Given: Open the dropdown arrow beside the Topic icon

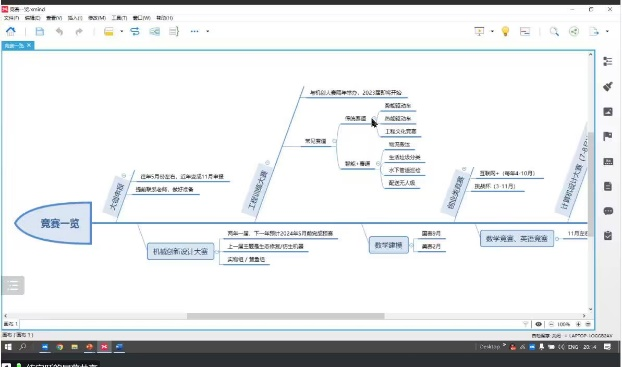Looking at the screenshot, I should coord(121,31).
